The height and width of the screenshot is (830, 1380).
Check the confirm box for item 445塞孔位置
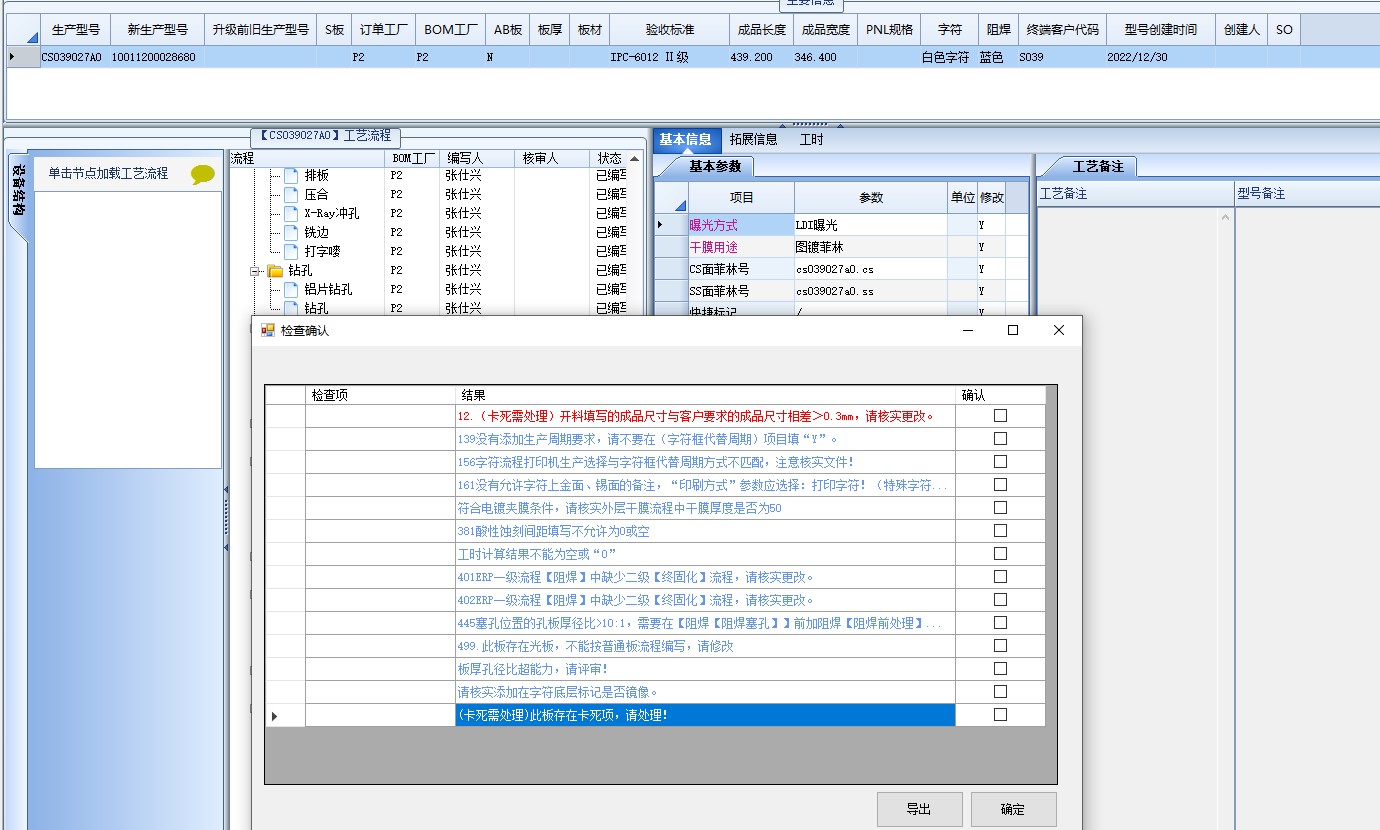(1000, 623)
